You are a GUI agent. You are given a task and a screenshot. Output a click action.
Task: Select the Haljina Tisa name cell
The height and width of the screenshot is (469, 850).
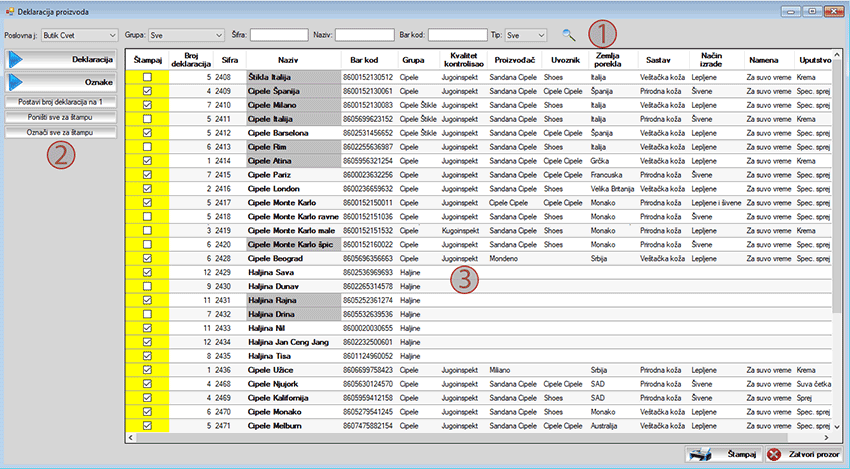click(293, 356)
